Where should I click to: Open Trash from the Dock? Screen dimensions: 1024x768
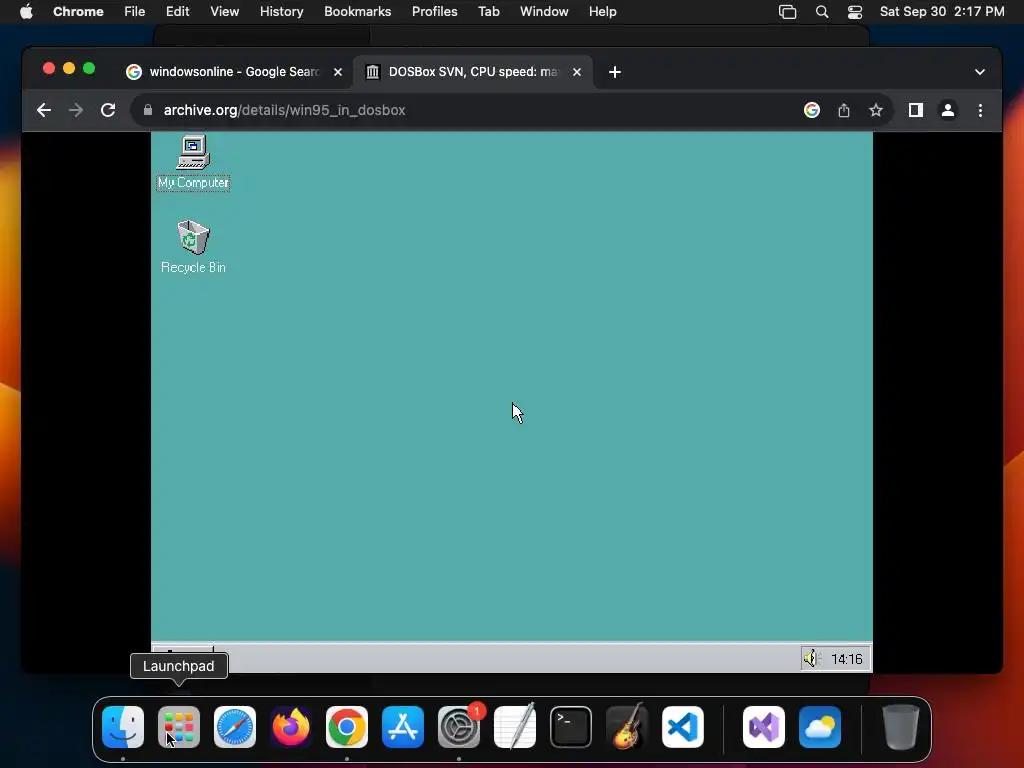[x=901, y=727]
